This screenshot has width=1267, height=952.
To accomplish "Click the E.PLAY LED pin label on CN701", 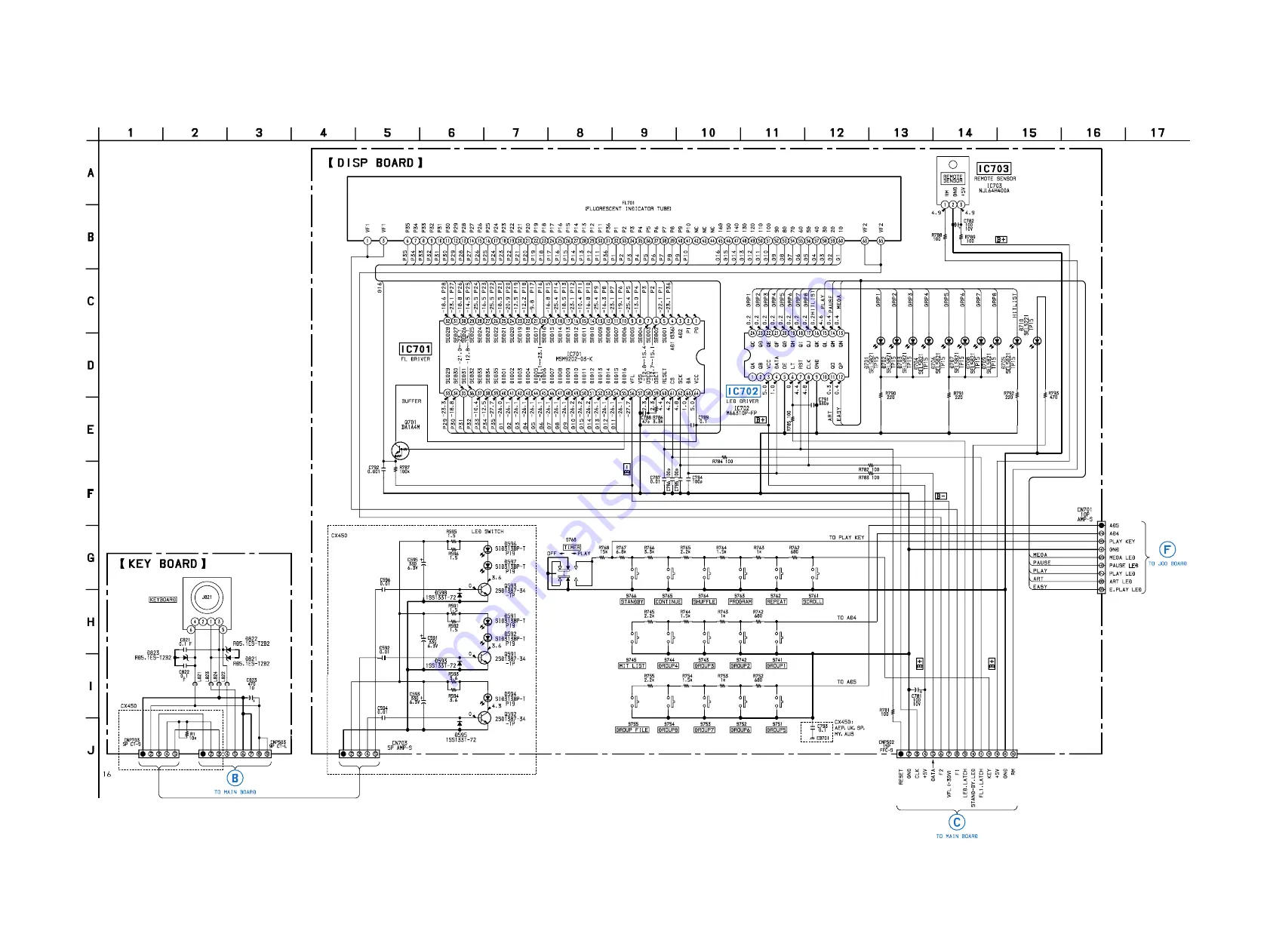I will (x=1125, y=590).
